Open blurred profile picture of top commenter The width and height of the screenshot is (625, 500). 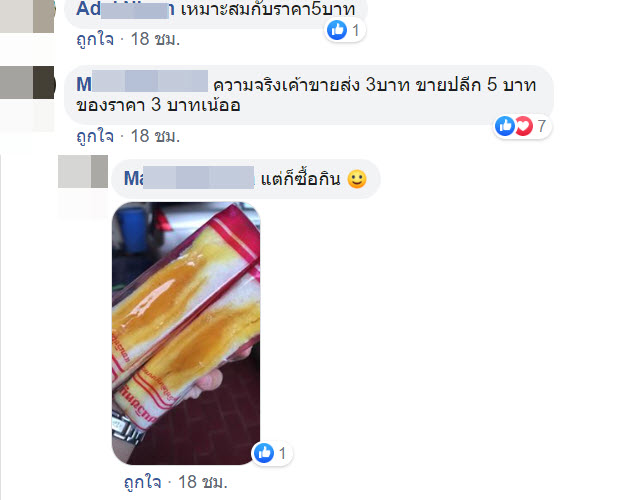tap(27, 16)
